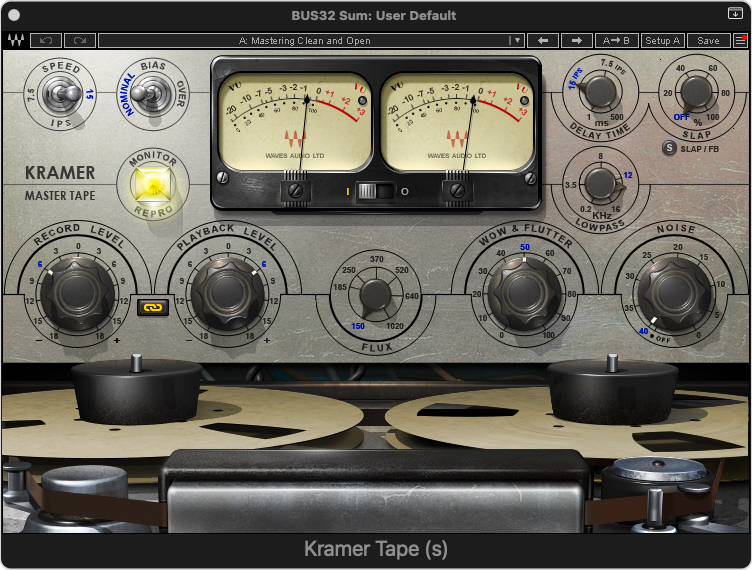This screenshot has height=570, width=752.
Task: Click the 150 value on Flux dial
Action: 358,326
